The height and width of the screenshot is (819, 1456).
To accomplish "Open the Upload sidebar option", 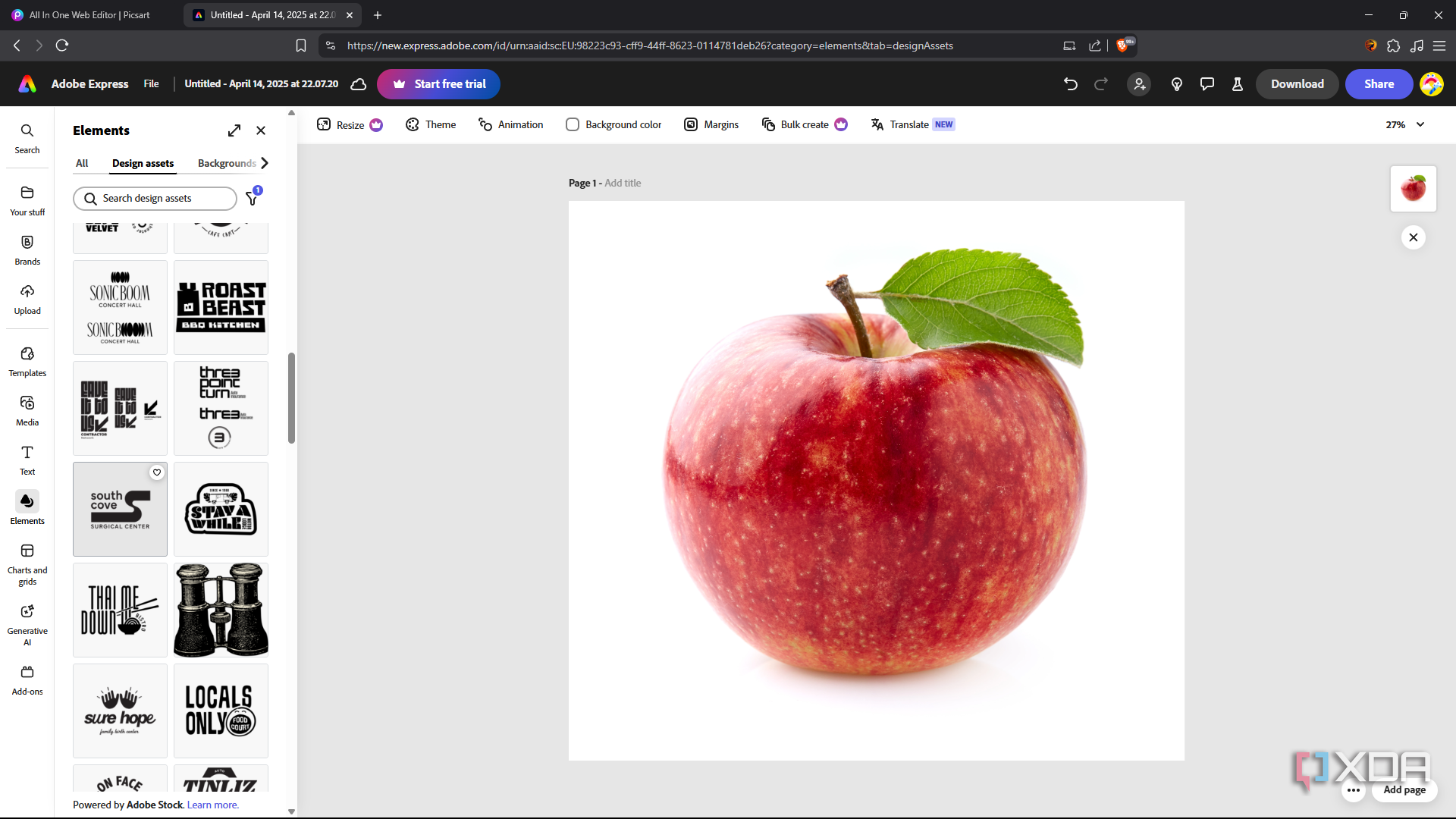I will tap(27, 300).
